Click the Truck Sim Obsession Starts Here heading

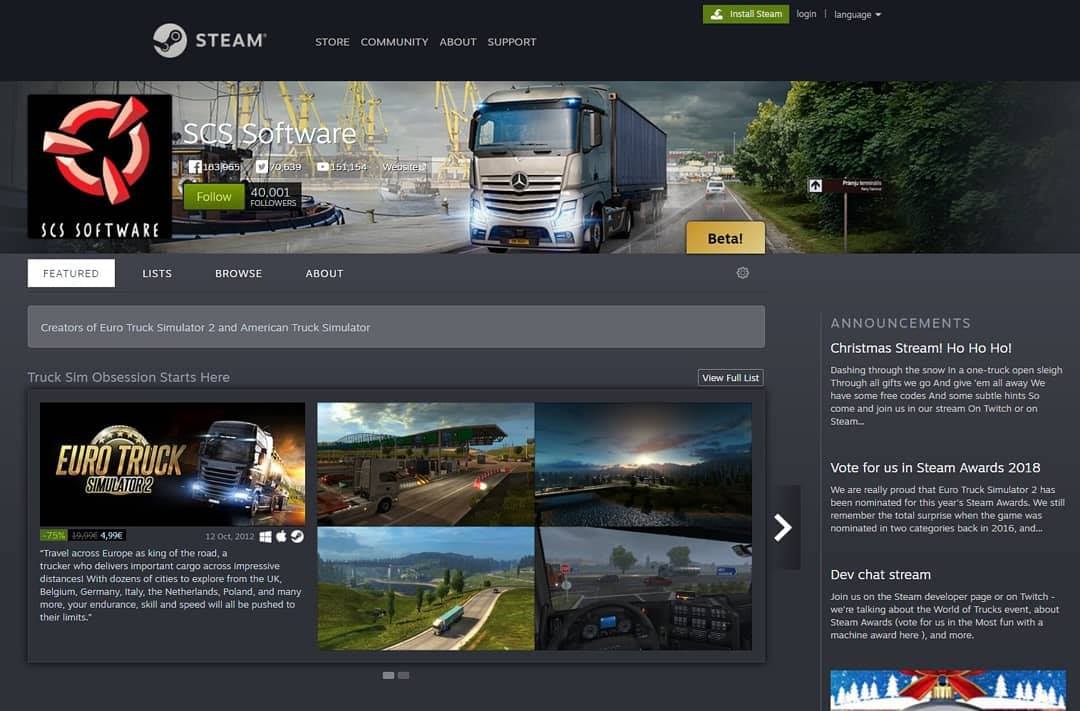click(x=129, y=378)
